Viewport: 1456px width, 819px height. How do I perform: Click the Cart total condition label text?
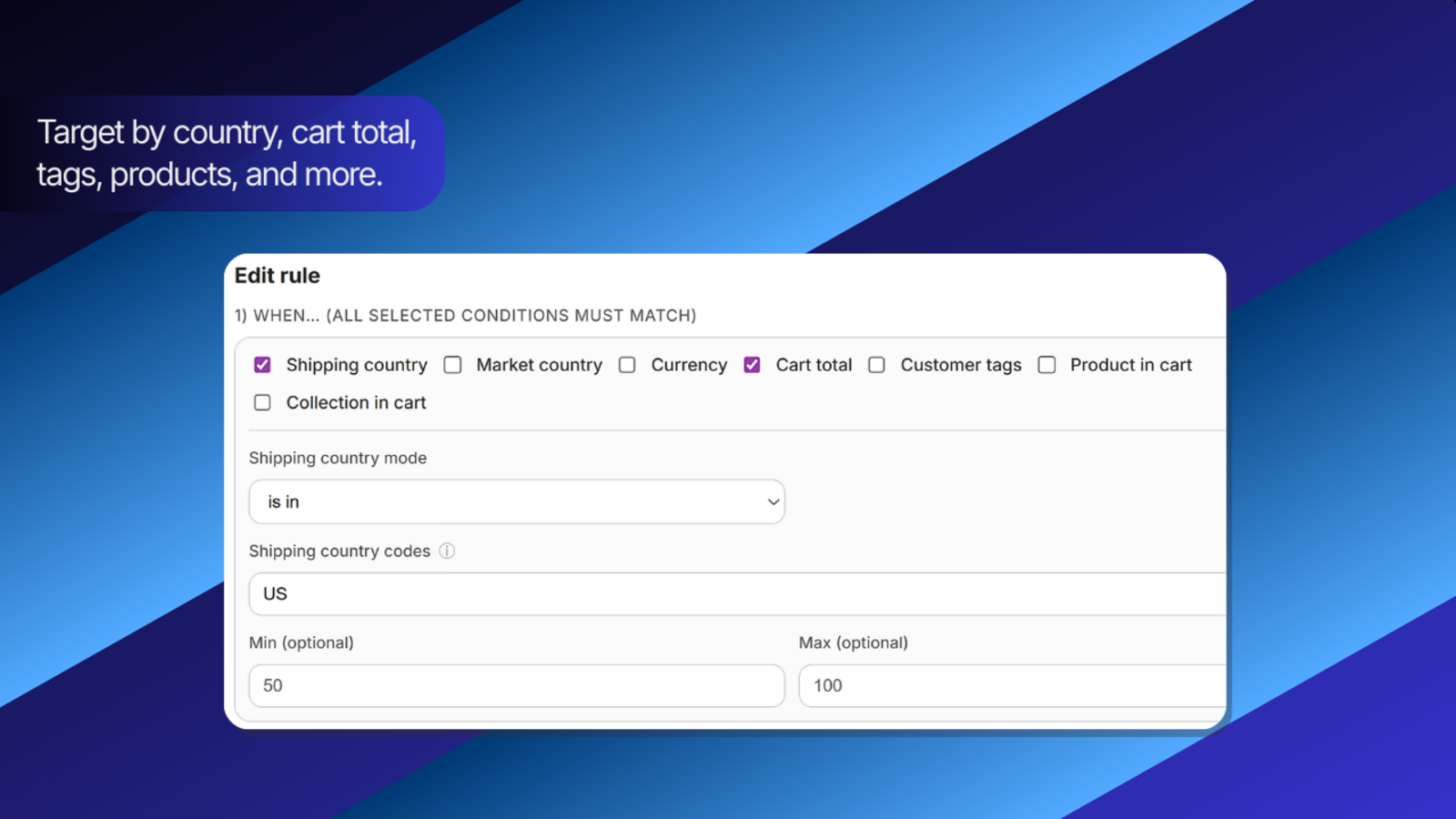[813, 364]
